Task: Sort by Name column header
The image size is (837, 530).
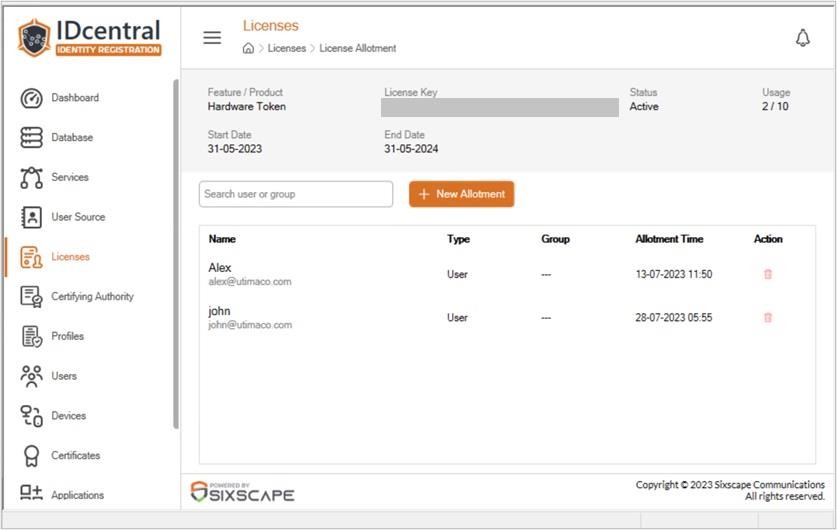Action: (x=222, y=239)
